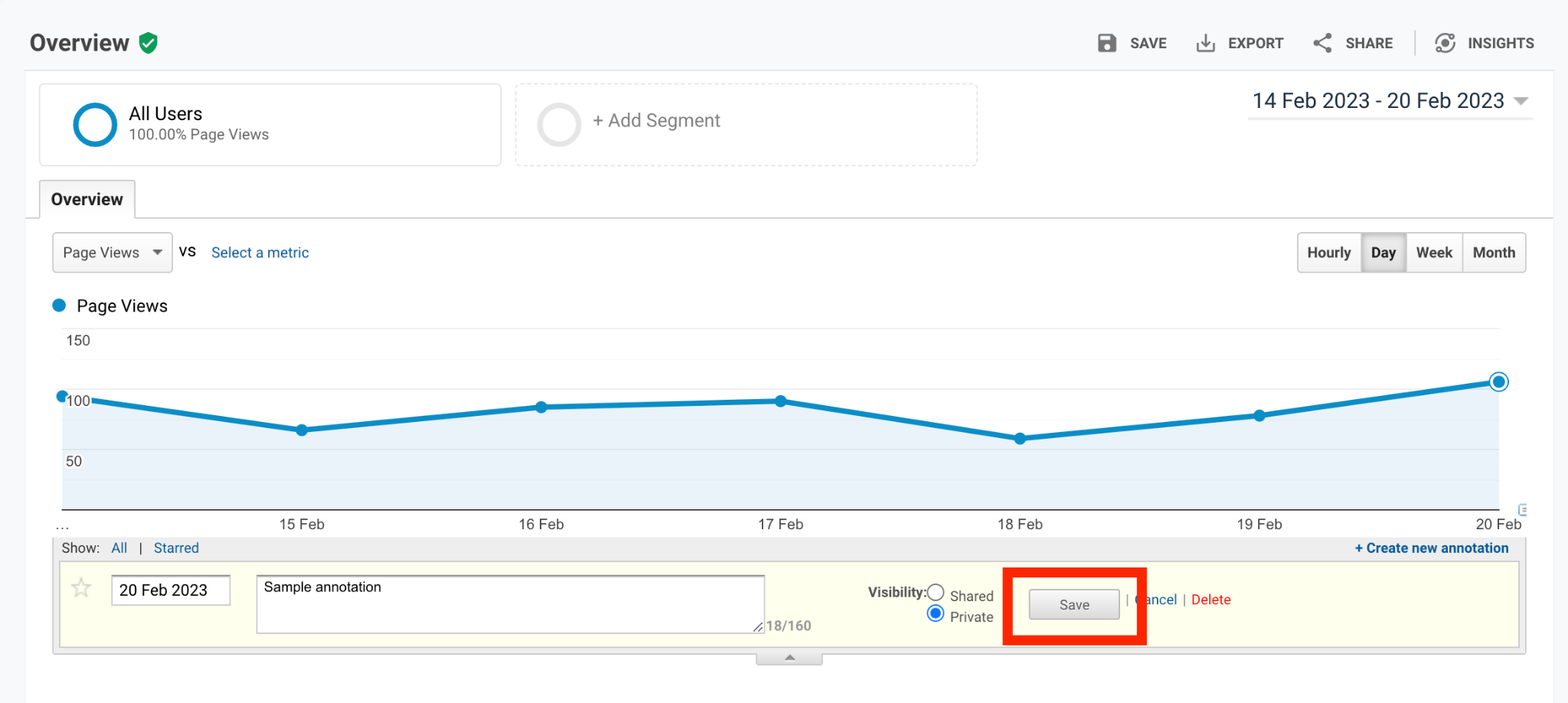Image resolution: width=1568 pixels, height=703 pixels.
Task: Click Create new annotation link
Action: click(1432, 548)
